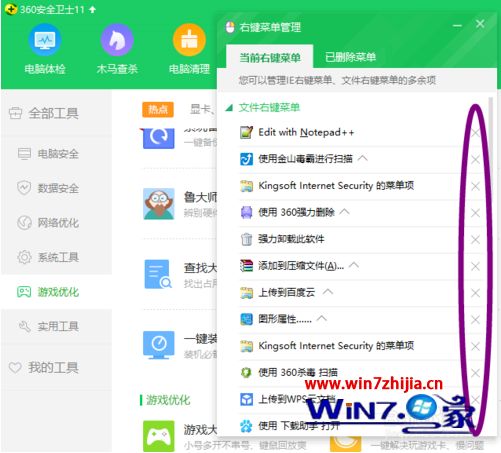Remove 使用 360强力删除 menu entry
Screen dimensions: 501x453
pyautogui.click(x=475, y=213)
